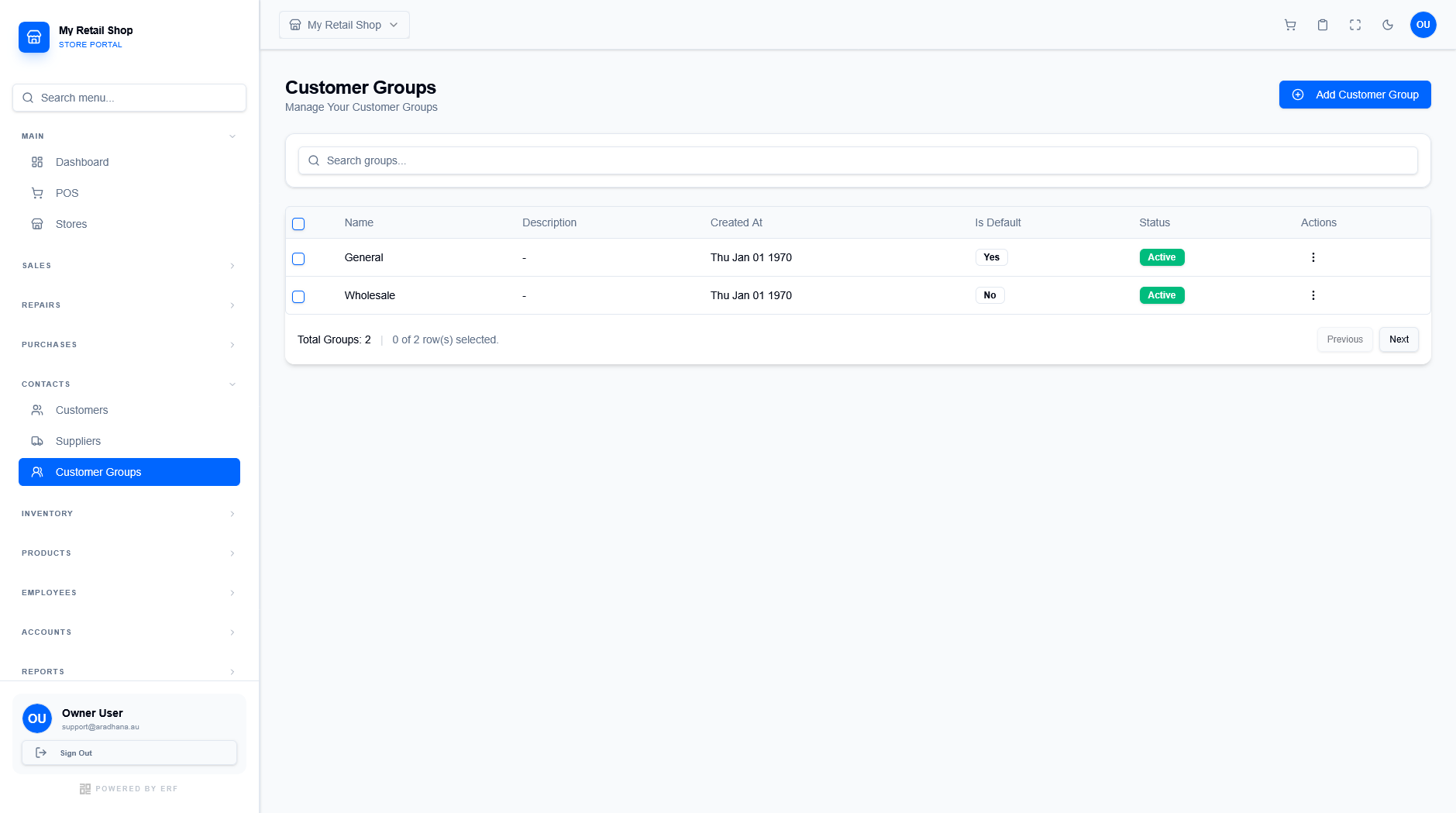
Task: Click the Add Customer Group button
Action: [x=1354, y=94]
